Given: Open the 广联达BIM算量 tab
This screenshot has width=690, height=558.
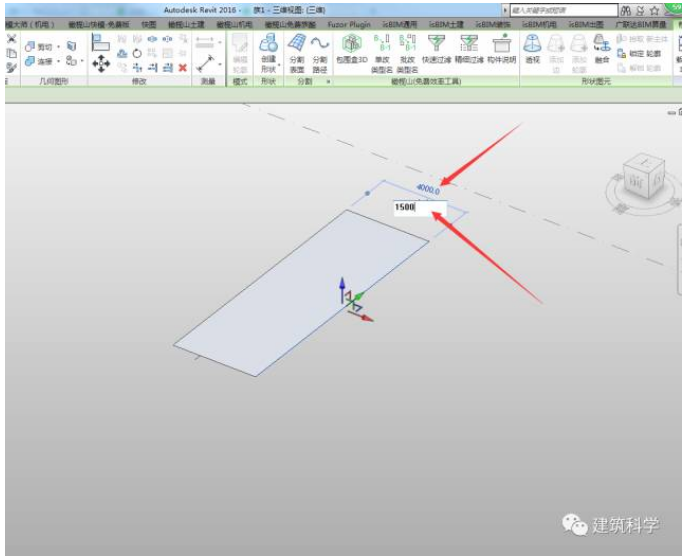Looking at the screenshot, I should point(641,25).
